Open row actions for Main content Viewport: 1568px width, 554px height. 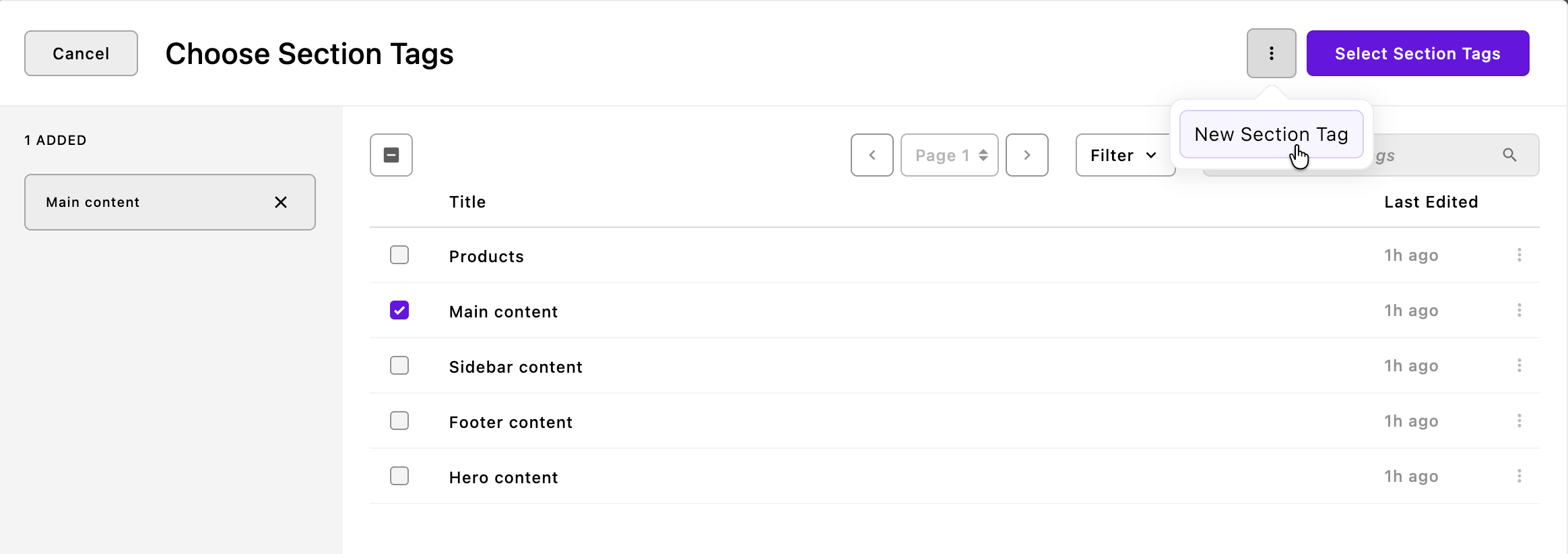(x=1519, y=310)
